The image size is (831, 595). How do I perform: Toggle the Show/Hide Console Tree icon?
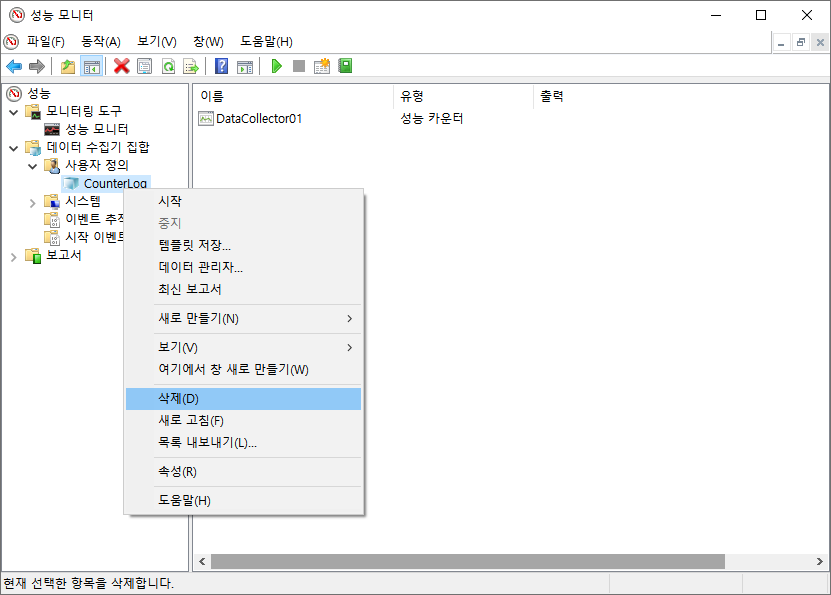[92, 66]
